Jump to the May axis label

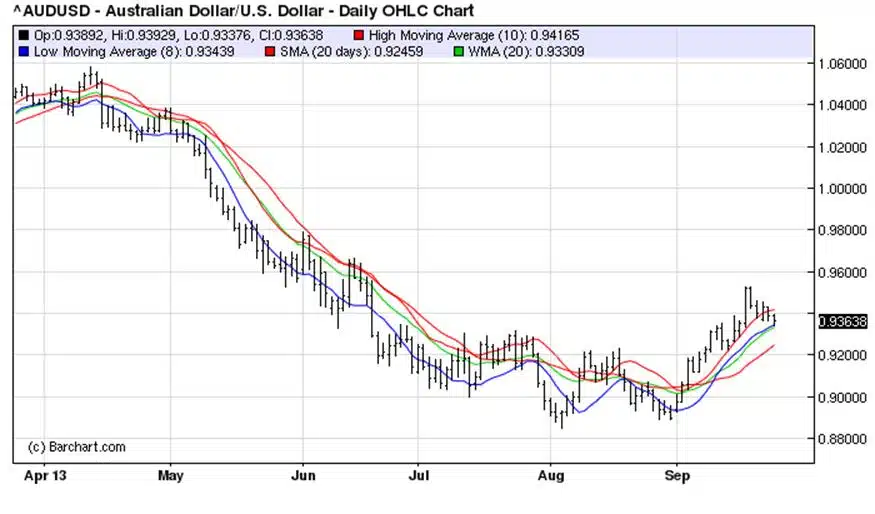(x=170, y=477)
